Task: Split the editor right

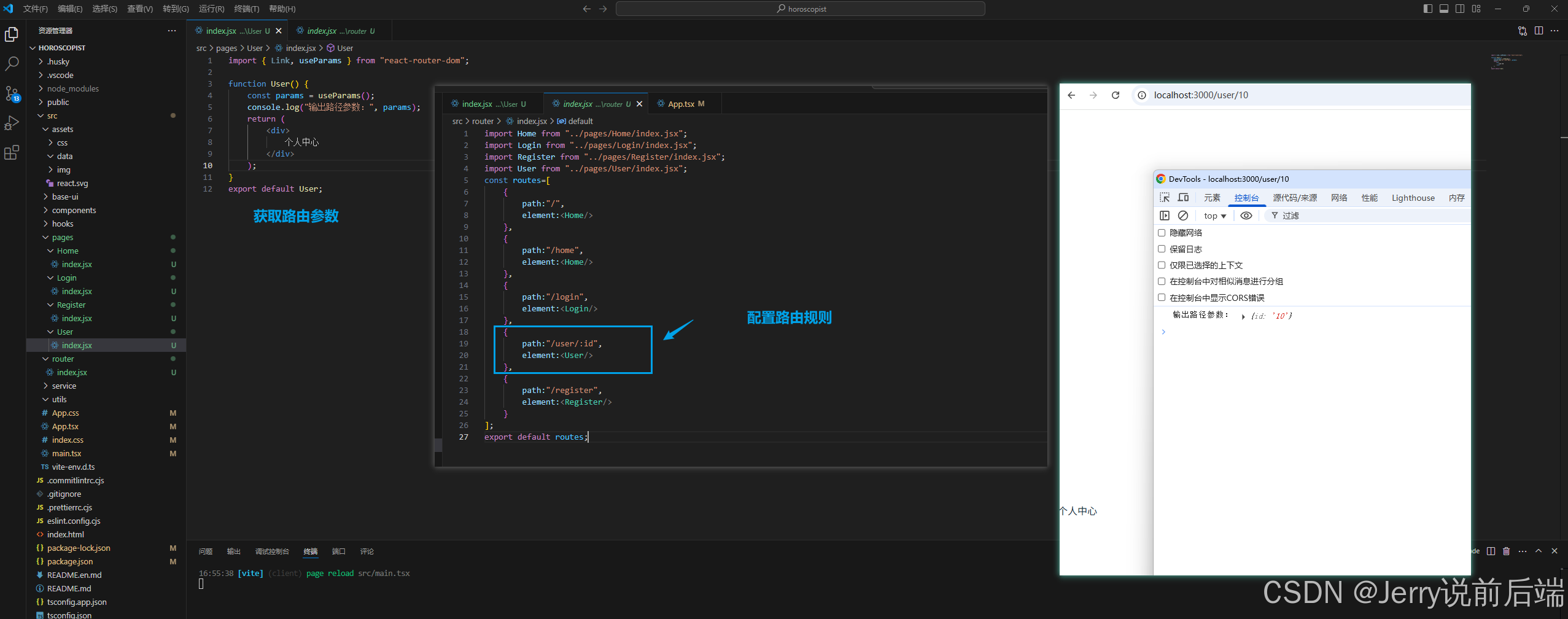Action: (x=1539, y=31)
